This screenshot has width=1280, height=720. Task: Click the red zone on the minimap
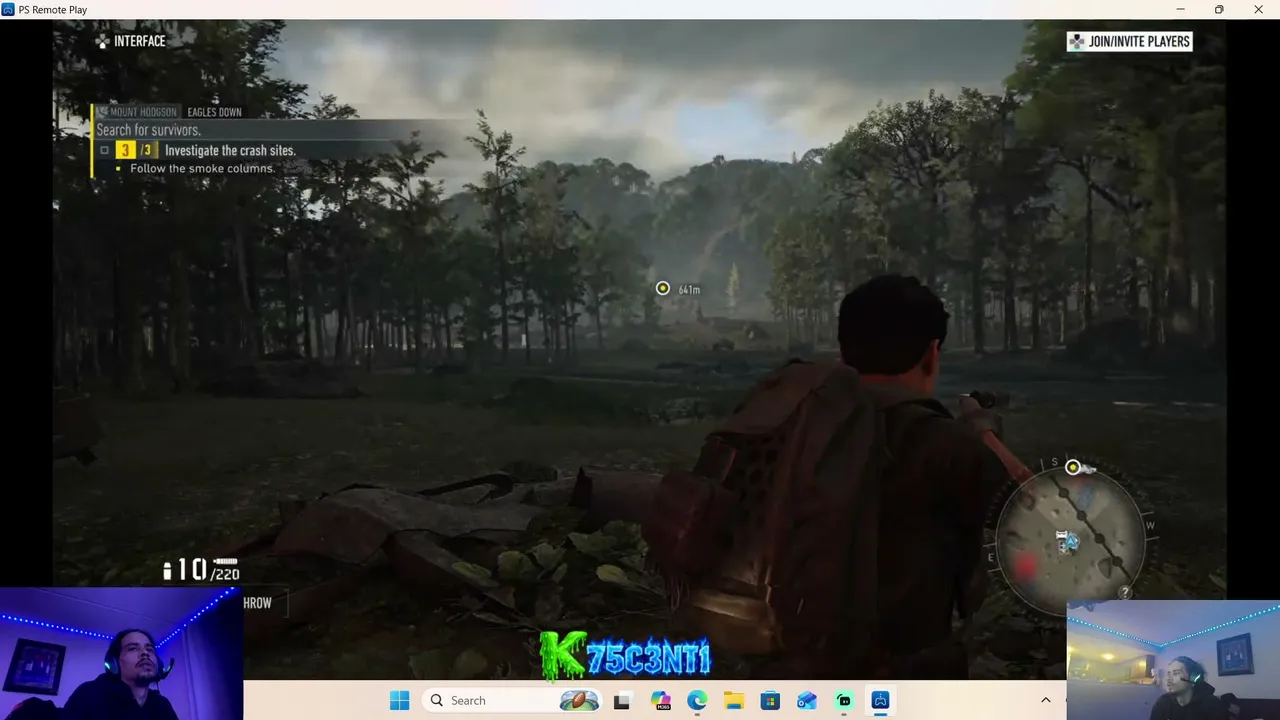(1024, 566)
